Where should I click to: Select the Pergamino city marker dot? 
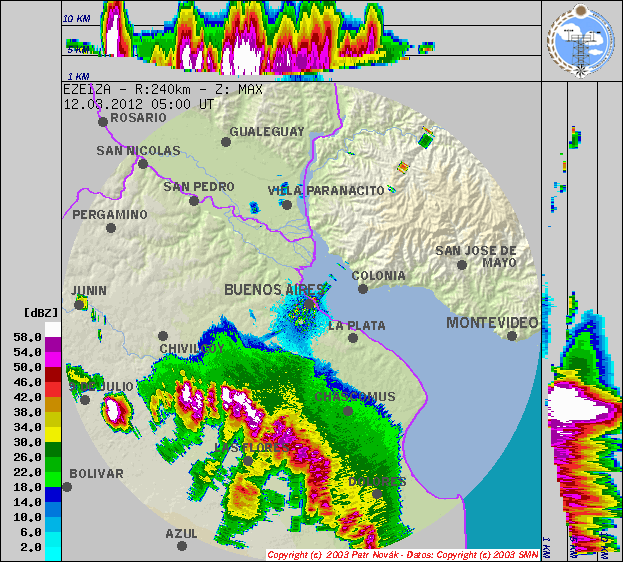point(111,228)
